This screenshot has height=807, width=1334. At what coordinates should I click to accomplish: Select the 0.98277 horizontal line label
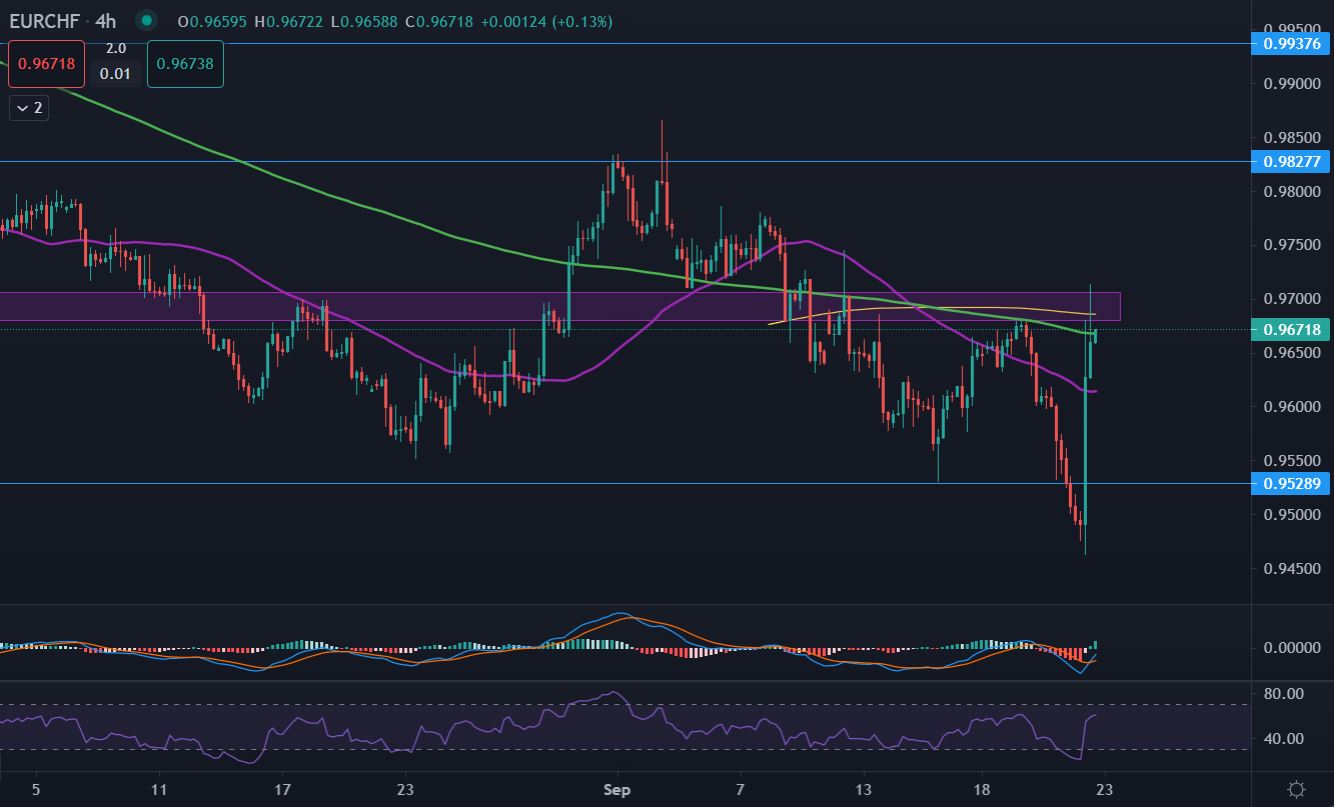tap(1292, 161)
